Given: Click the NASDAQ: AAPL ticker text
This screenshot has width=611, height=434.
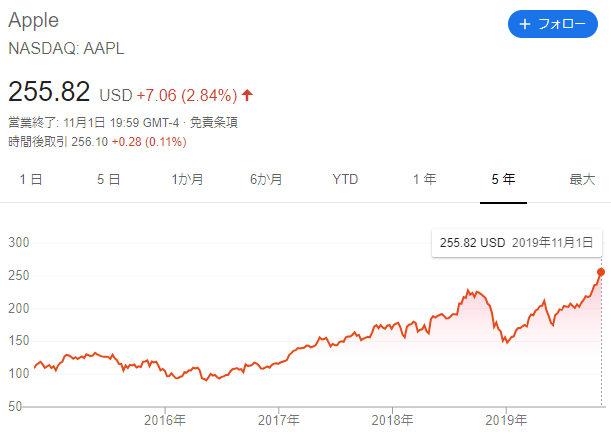Looking at the screenshot, I should 66,48.
